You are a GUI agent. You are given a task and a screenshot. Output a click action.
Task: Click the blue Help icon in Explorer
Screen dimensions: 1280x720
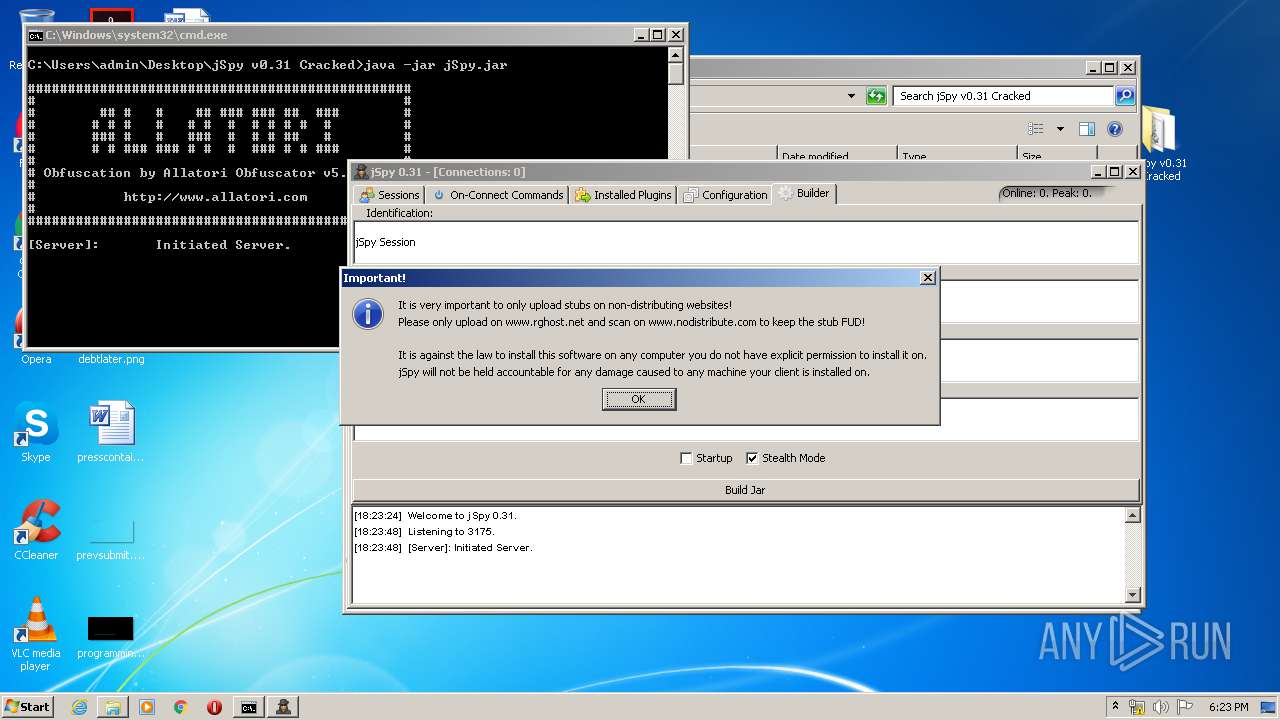pos(1115,129)
